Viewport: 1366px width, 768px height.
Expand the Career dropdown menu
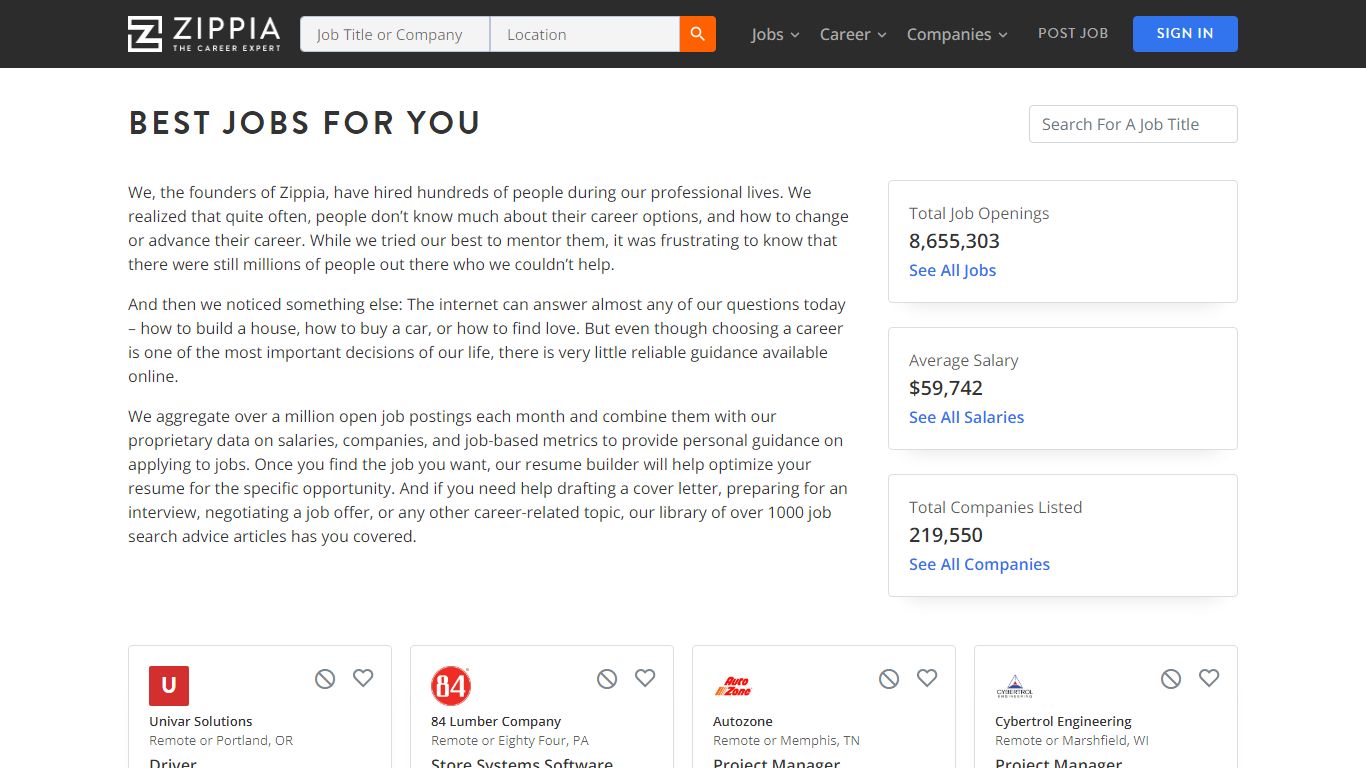[853, 34]
